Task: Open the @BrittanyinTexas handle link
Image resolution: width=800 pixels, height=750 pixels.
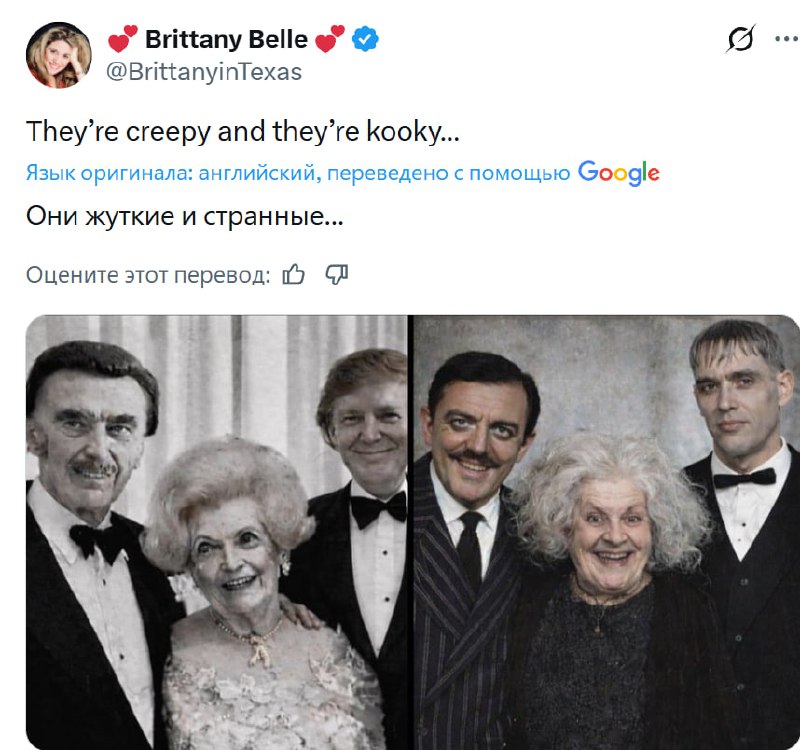Action: [204, 72]
